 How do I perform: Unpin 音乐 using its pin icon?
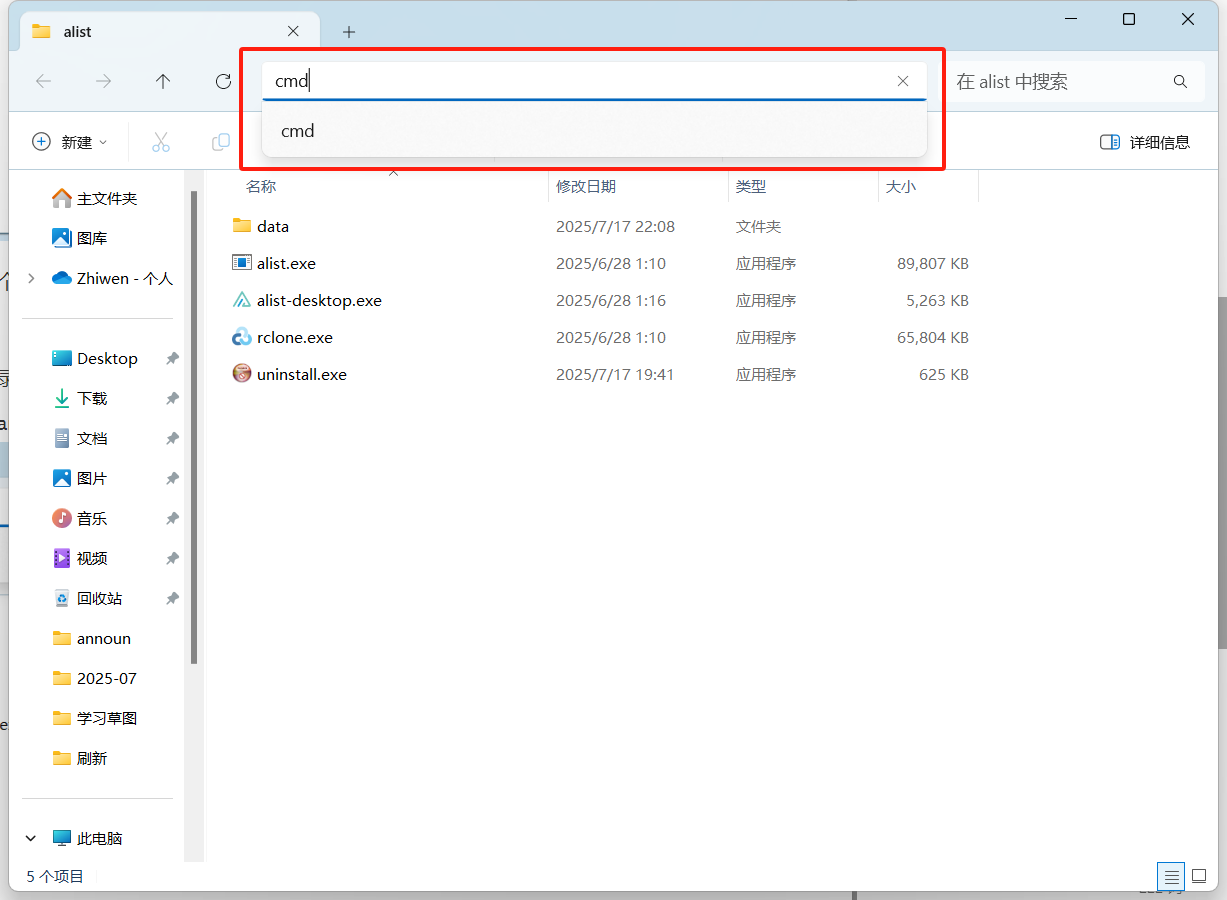172,518
